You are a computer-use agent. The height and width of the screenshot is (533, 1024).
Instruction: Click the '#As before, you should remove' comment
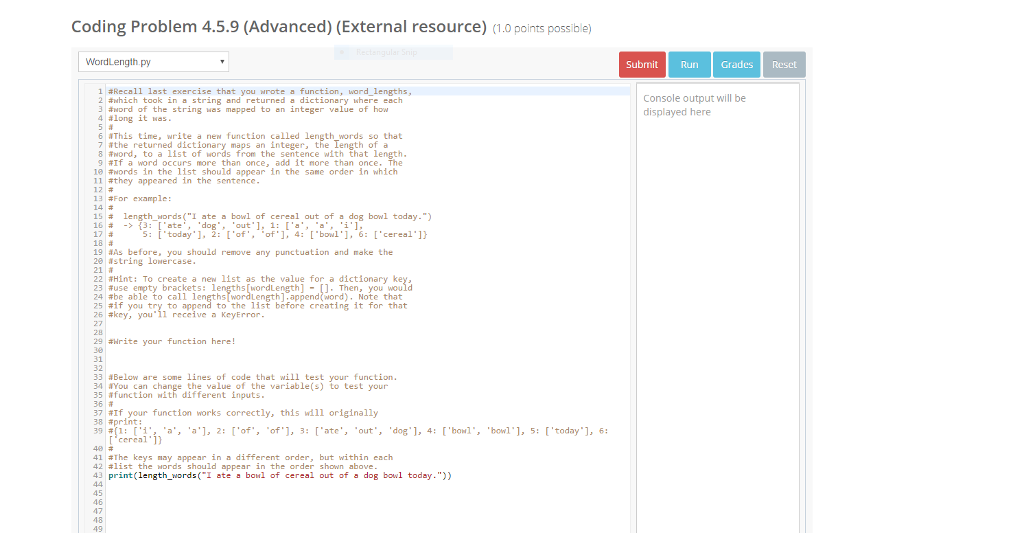tap(251, 252)
